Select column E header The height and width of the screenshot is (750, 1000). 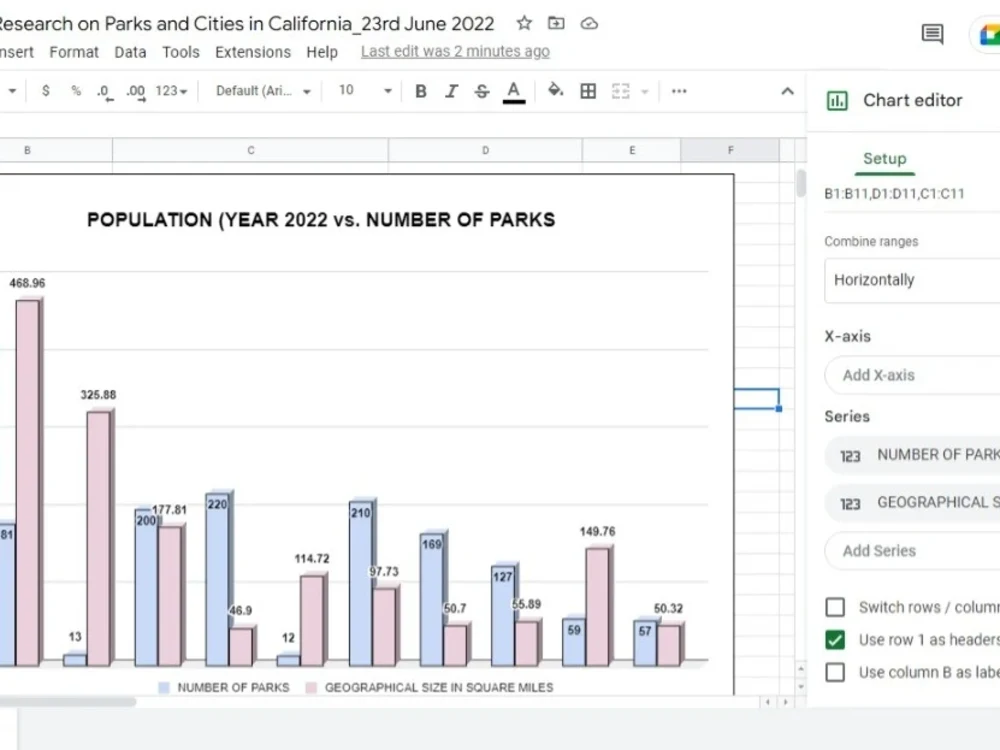[631, 151]
